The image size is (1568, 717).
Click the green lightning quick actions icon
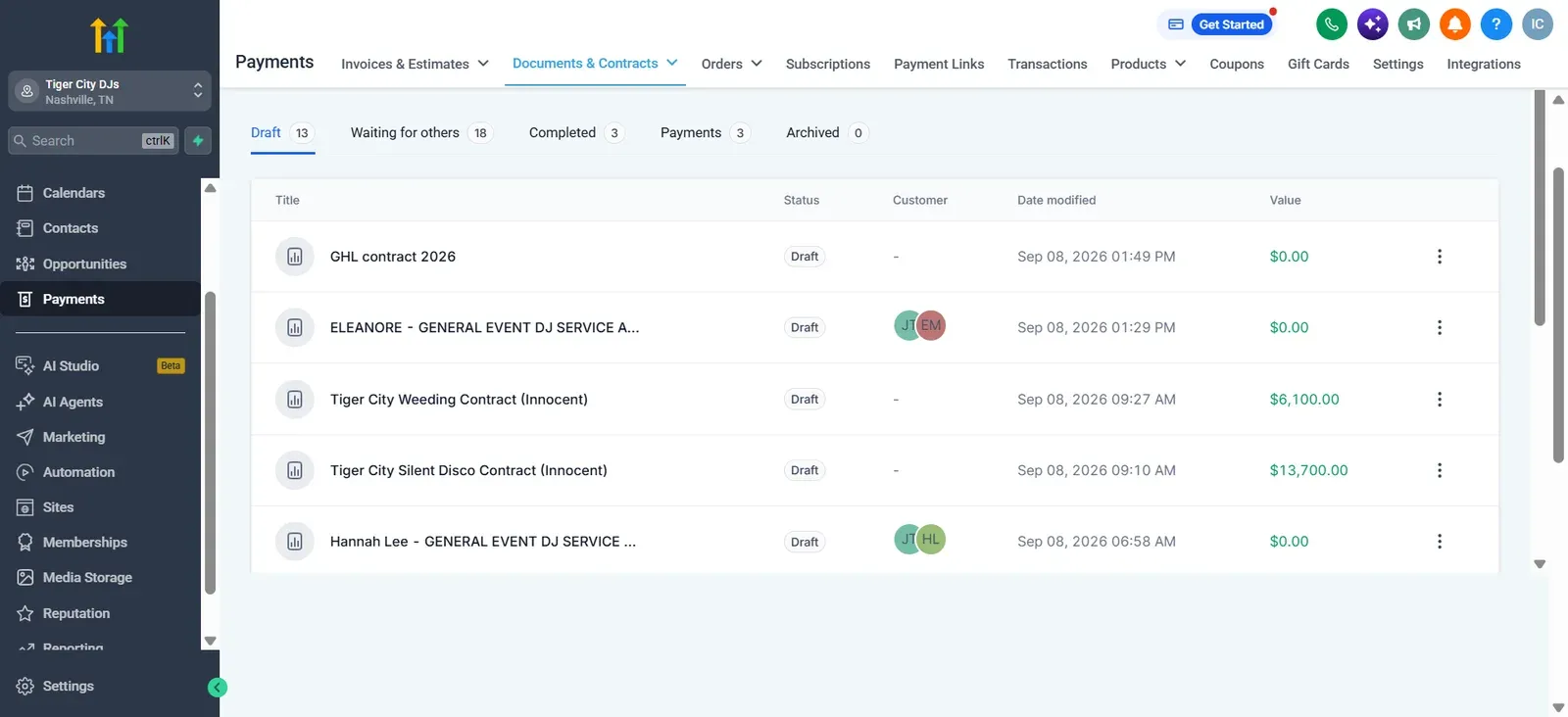click(x=198, y=141)
